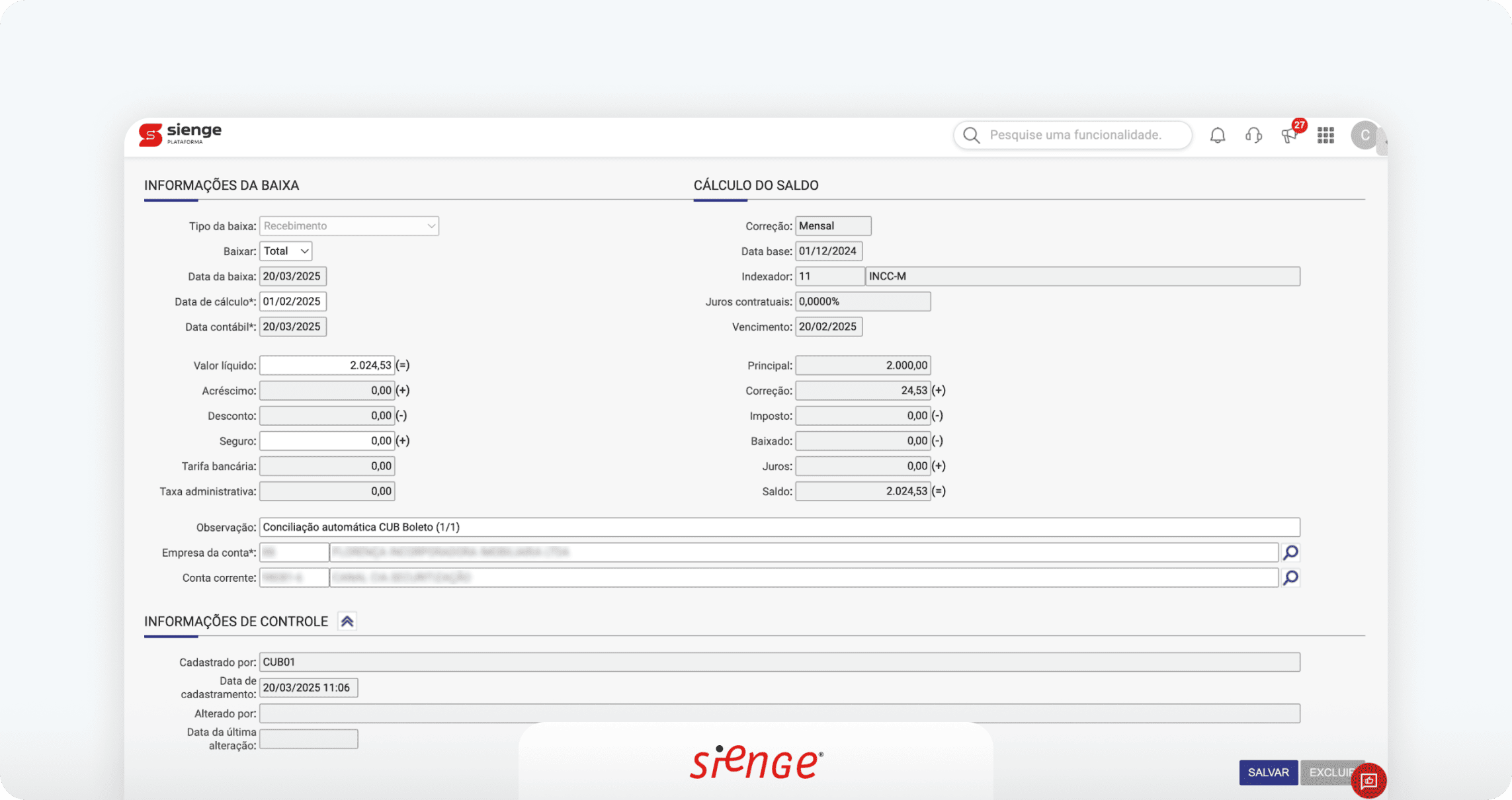Click Correção Mensal field
This screenshot has width=1512, height=800.
click(x=833, y=226)
